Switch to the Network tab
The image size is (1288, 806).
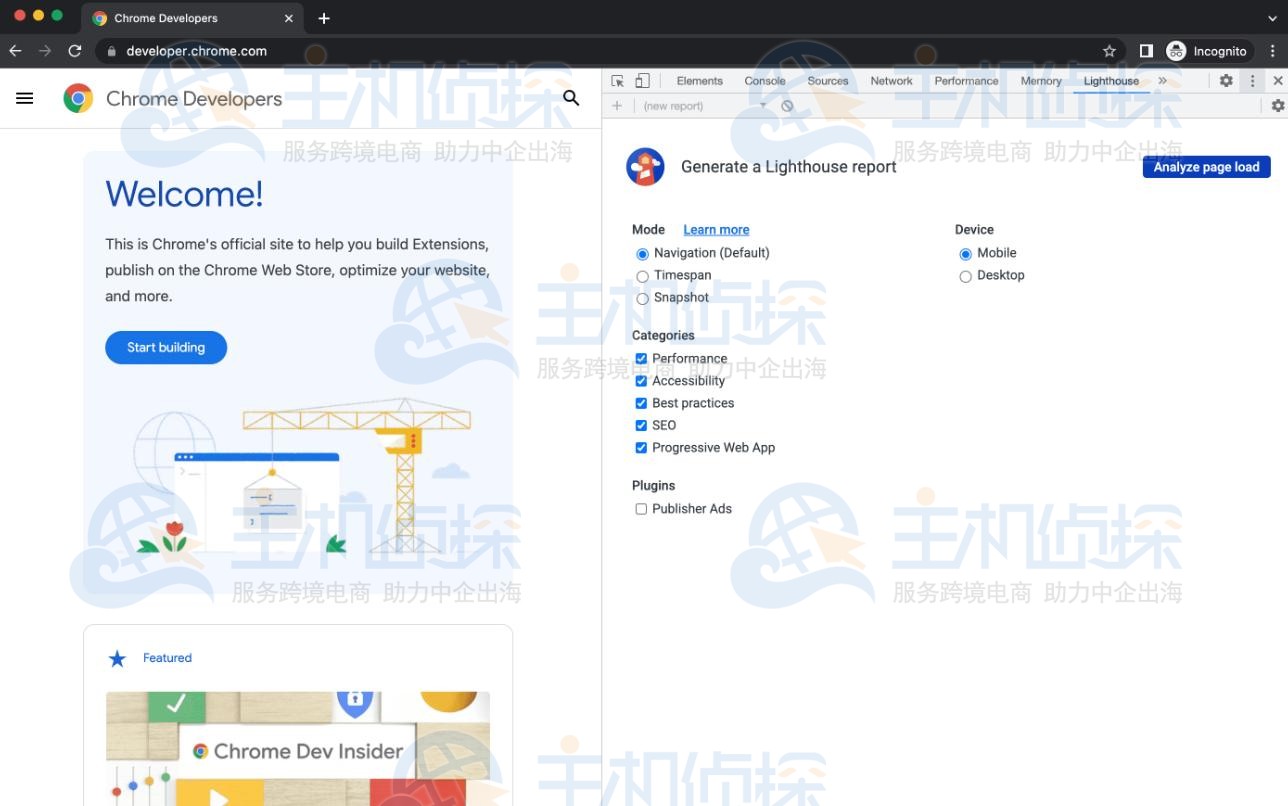coord(891,81)
